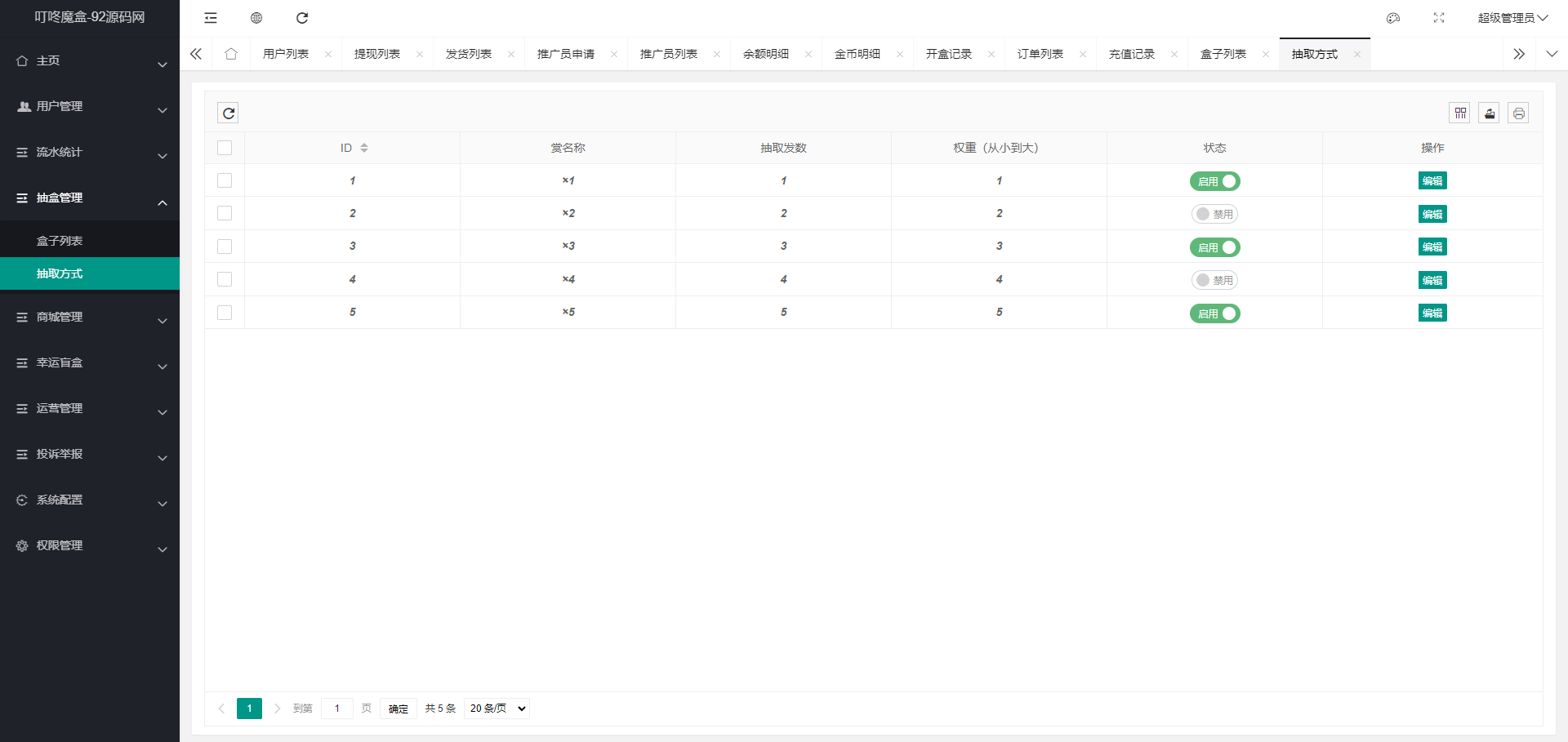The image size is (1568, 742).
Task: Close the 发货列表 tab
Action: [511, 54]
